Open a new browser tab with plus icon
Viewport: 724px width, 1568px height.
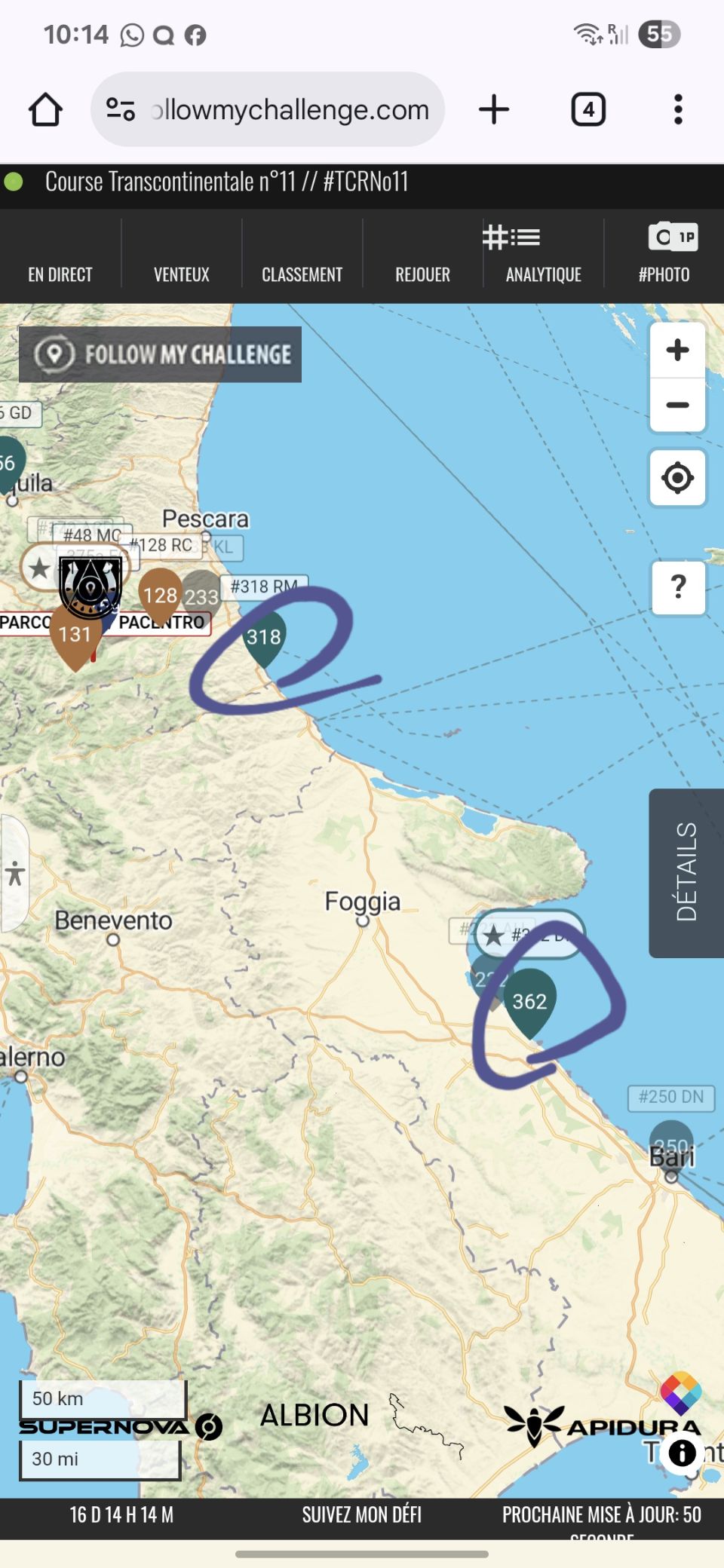tap(494, 109)
